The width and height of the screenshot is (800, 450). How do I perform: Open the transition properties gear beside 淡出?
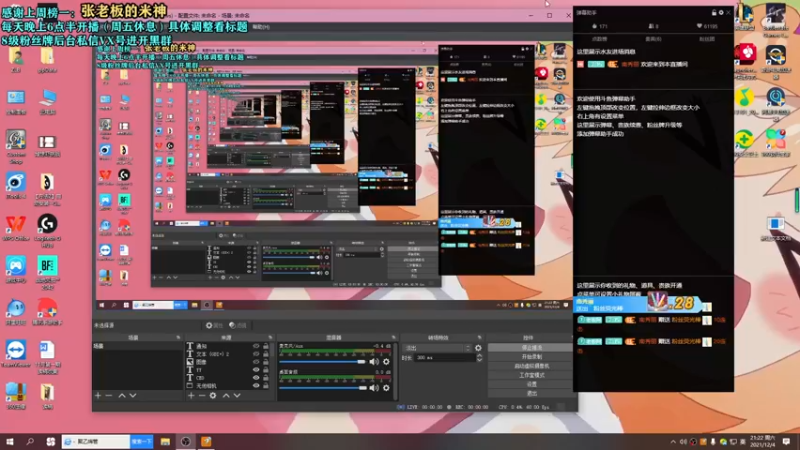(478, 348)
